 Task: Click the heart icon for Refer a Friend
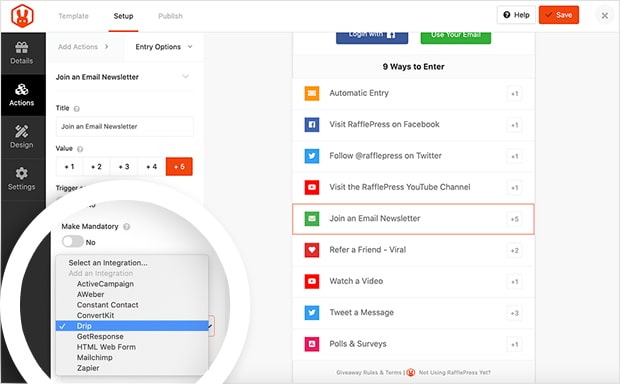coord(312,250)
